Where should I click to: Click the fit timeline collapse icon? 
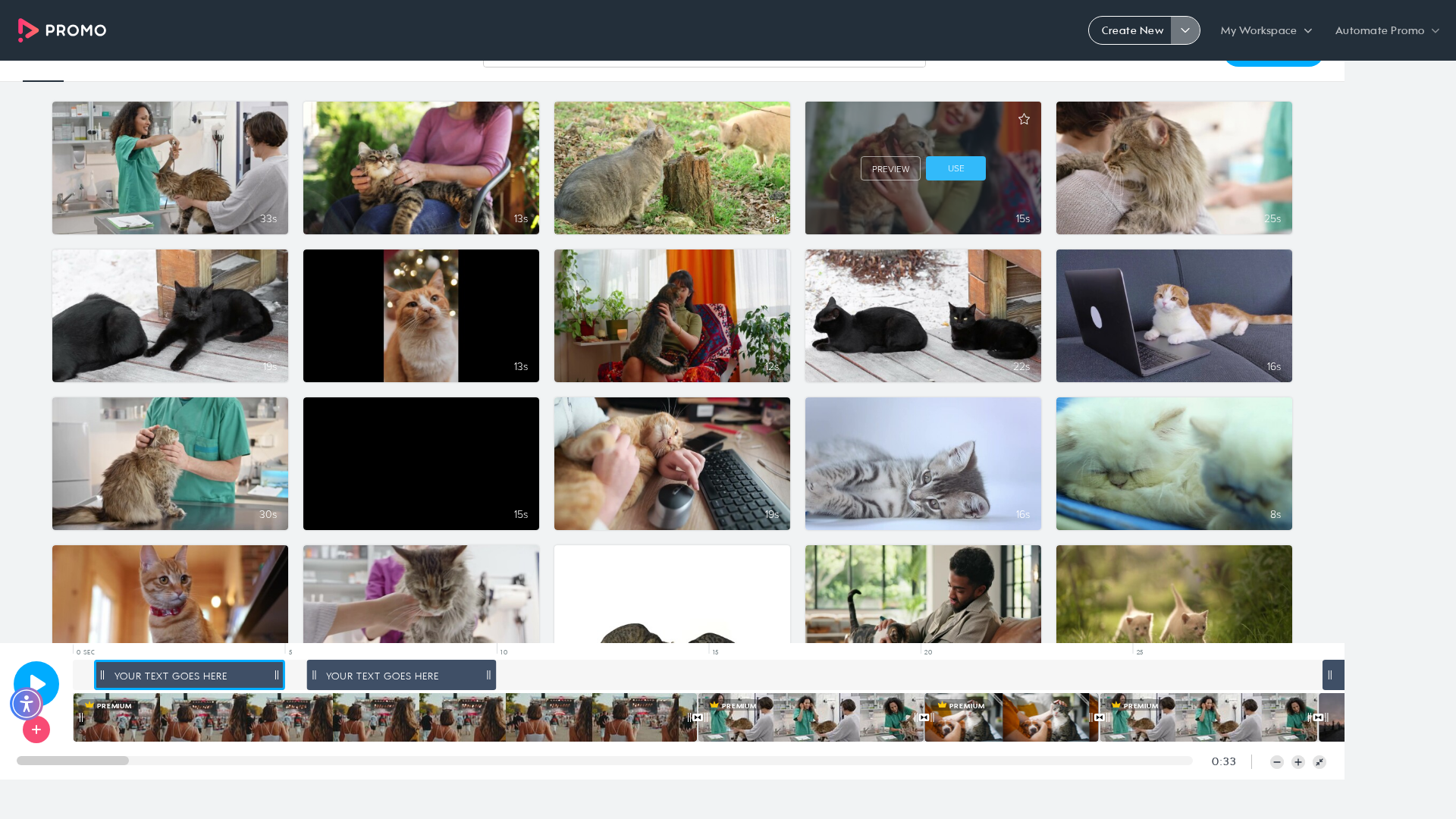(x=1319, y=762)
